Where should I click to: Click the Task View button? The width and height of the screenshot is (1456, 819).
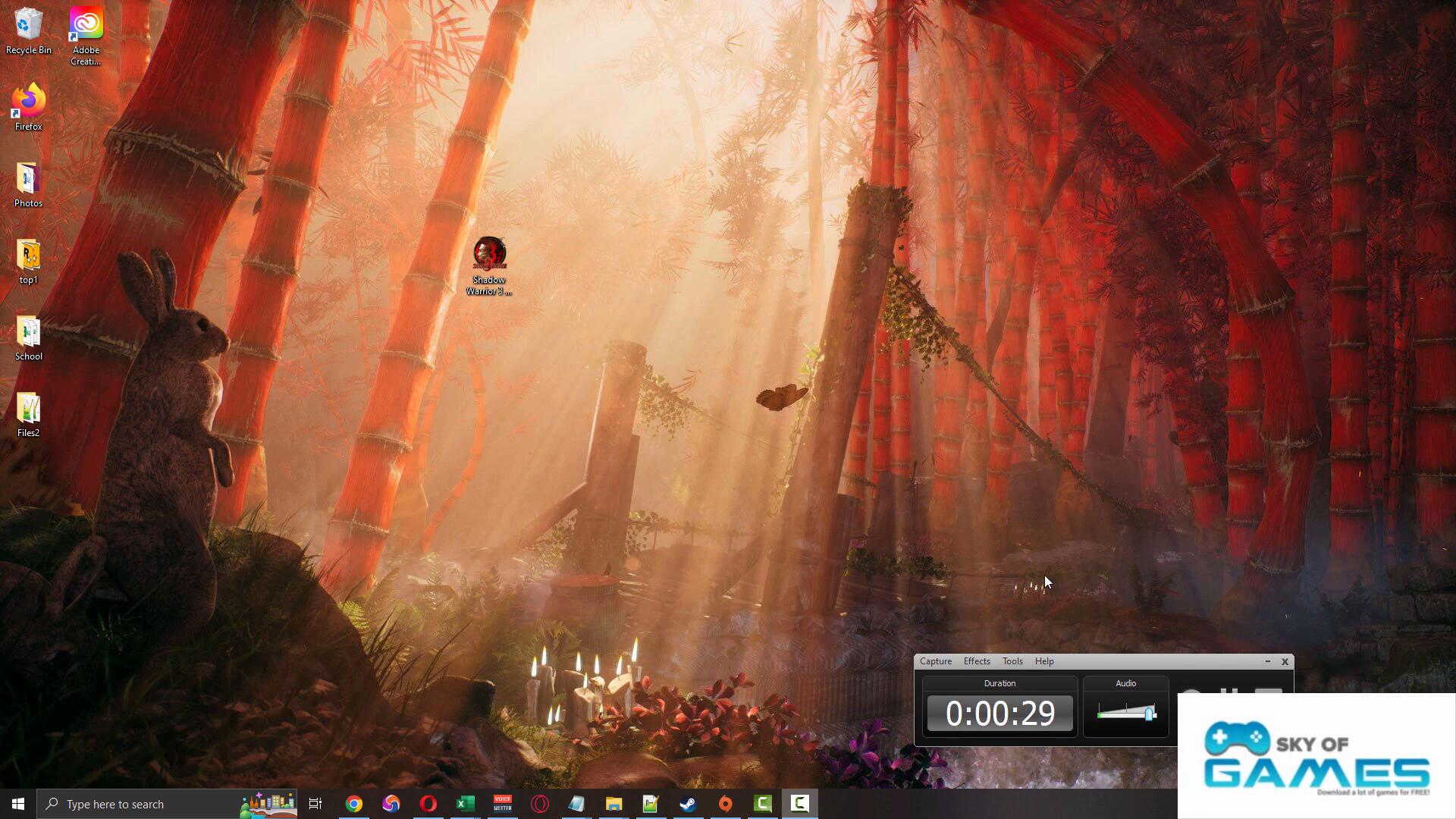(315, 804)
